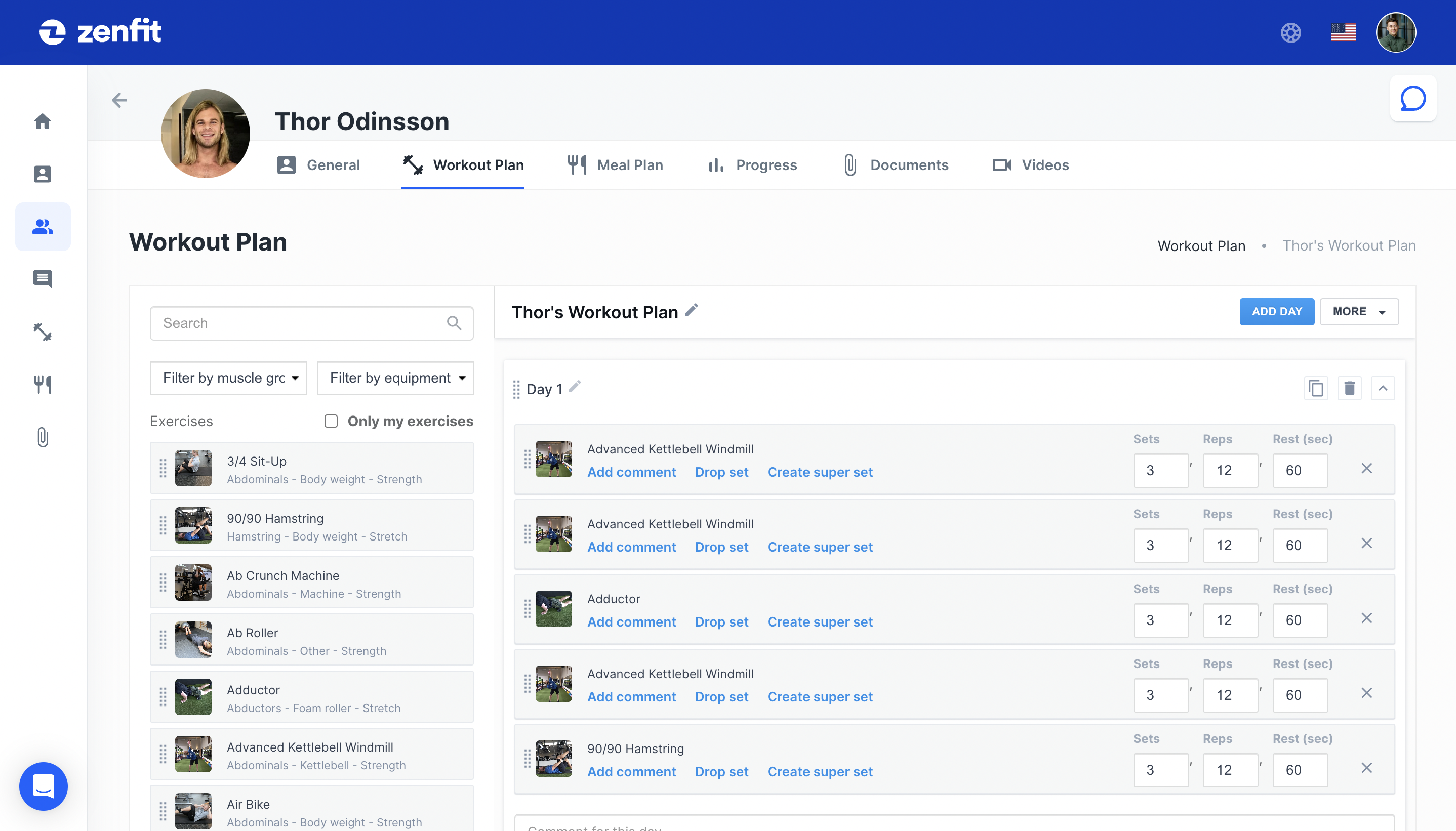Viewport: 1456px width, 831px height.
Task: Open the MORE dropdown menu
Action: [x=1358, y=312]
